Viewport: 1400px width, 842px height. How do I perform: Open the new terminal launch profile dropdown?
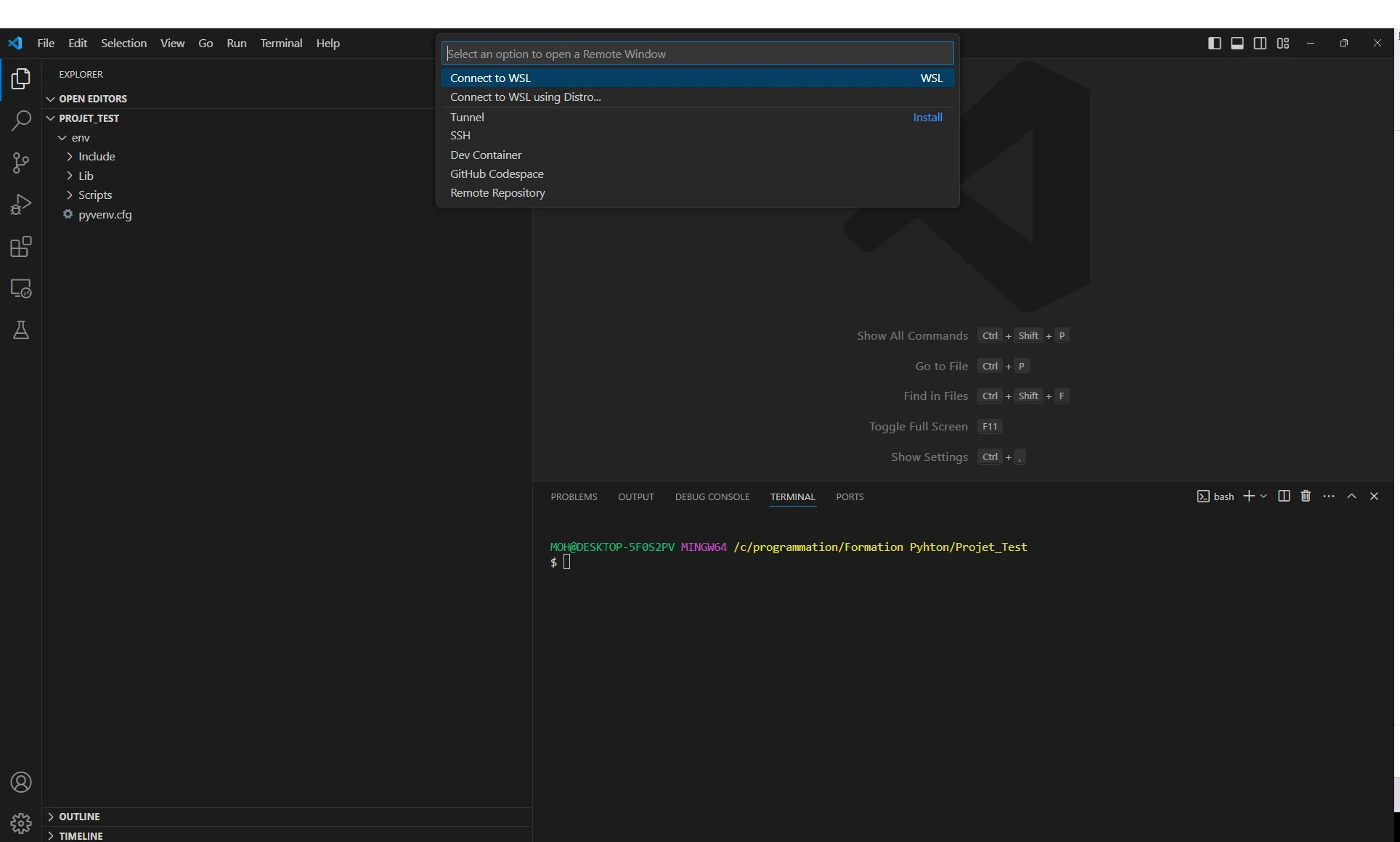(x=1264, y=496)
